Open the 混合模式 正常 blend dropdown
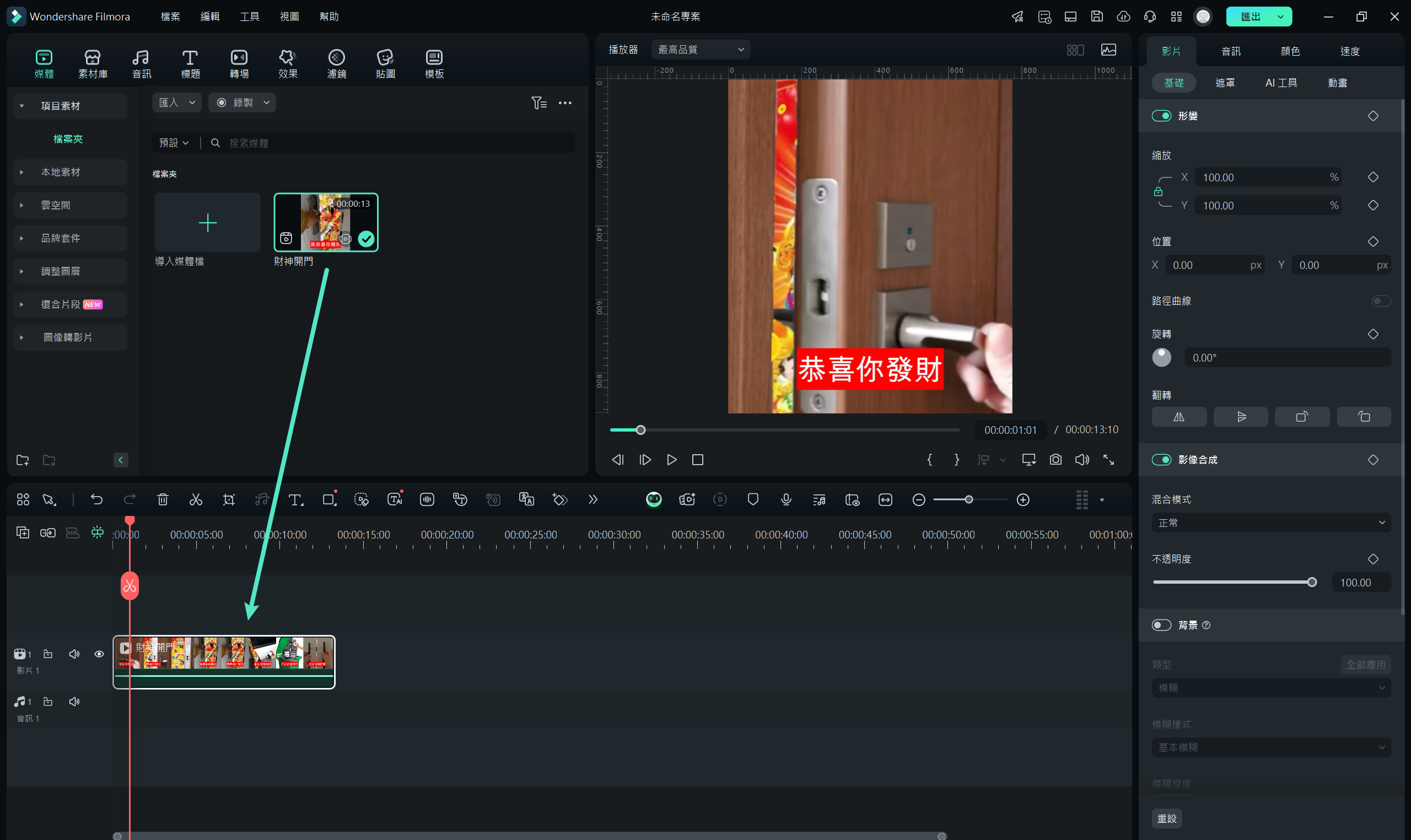Viewport: 1411px width, 840px height. tap(1271, 523)
